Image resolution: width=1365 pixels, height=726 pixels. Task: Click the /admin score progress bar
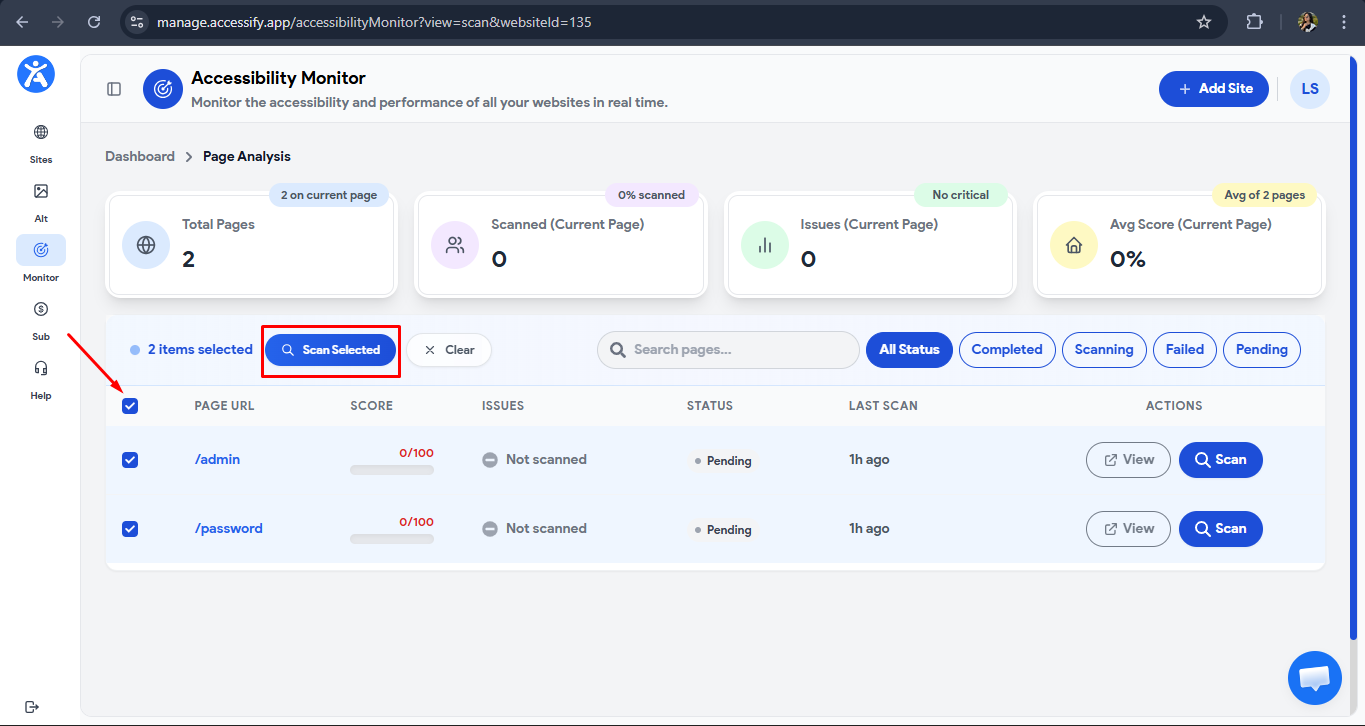pyautogui.click(x=391, y=469)
